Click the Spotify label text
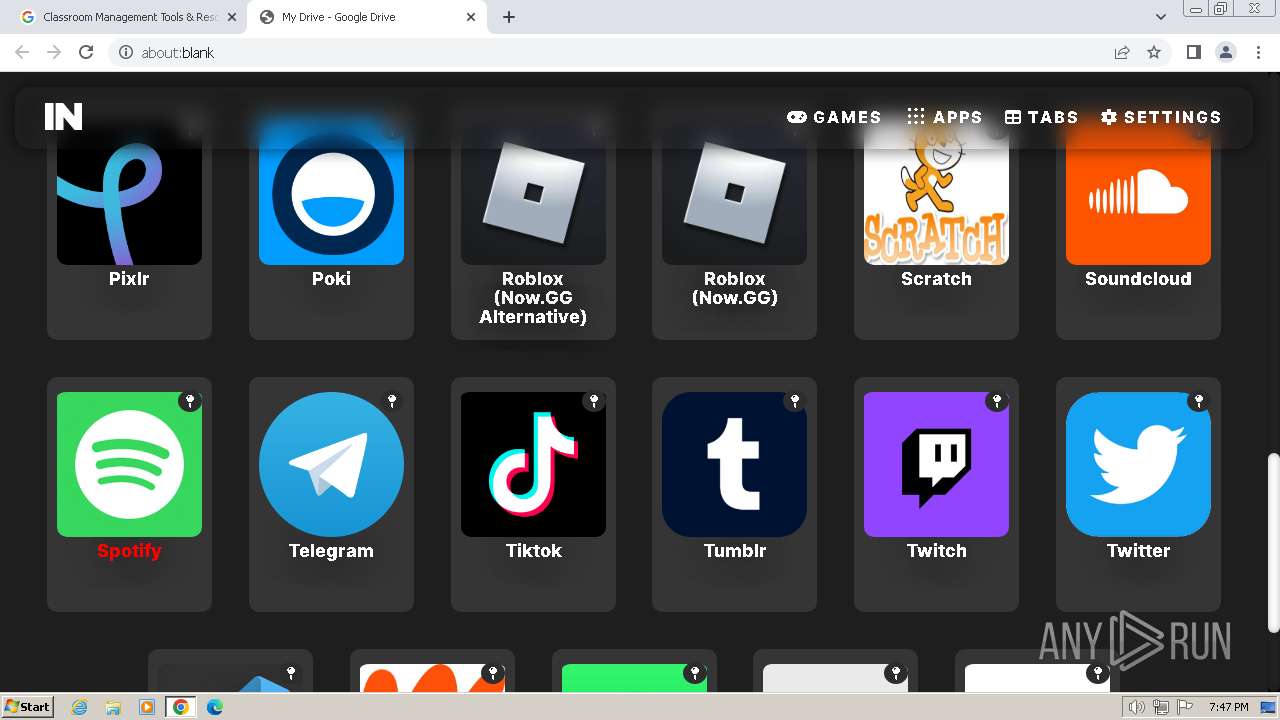 [x=129, y=551]
